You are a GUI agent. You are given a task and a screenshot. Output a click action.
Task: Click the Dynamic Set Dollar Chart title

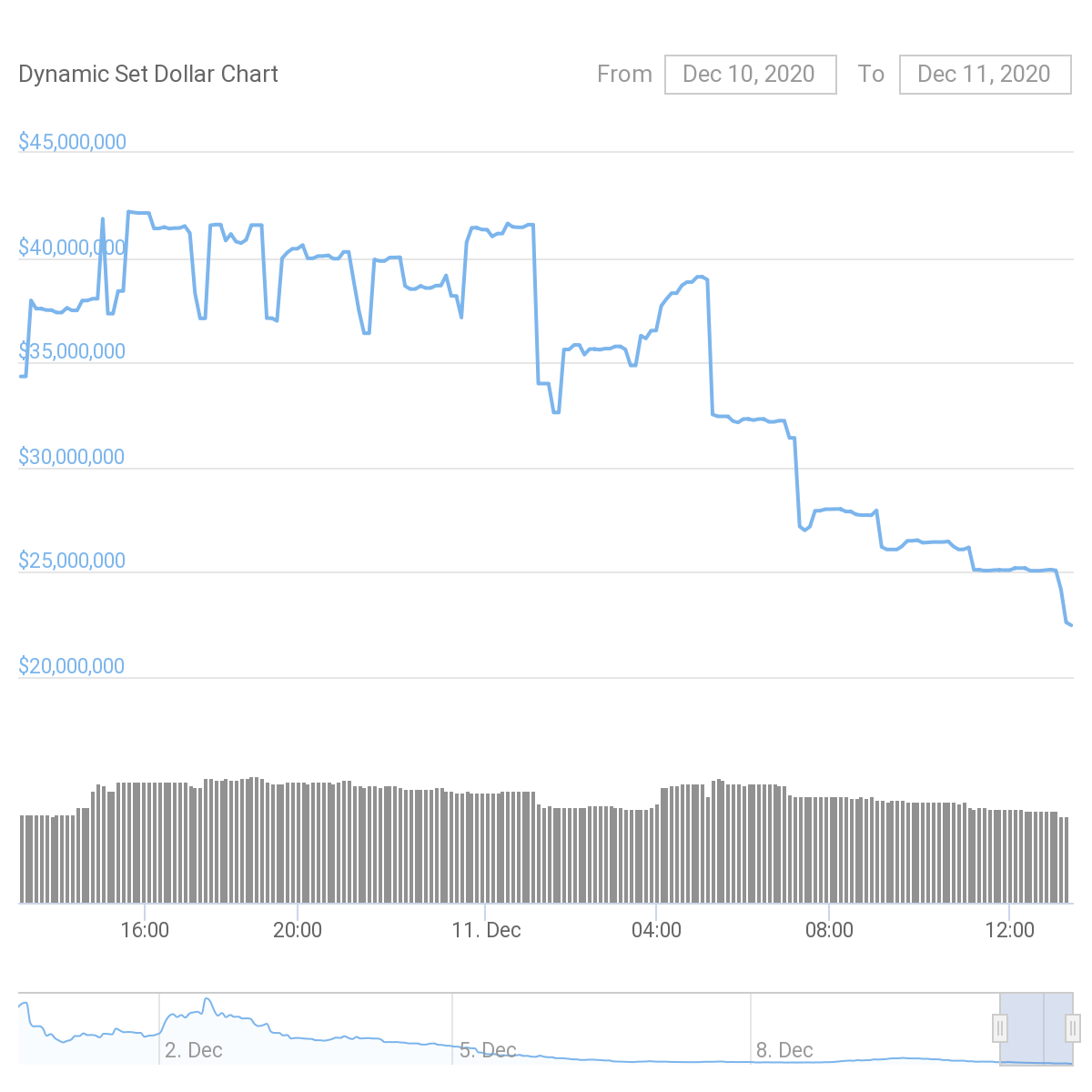pos(148,74)
